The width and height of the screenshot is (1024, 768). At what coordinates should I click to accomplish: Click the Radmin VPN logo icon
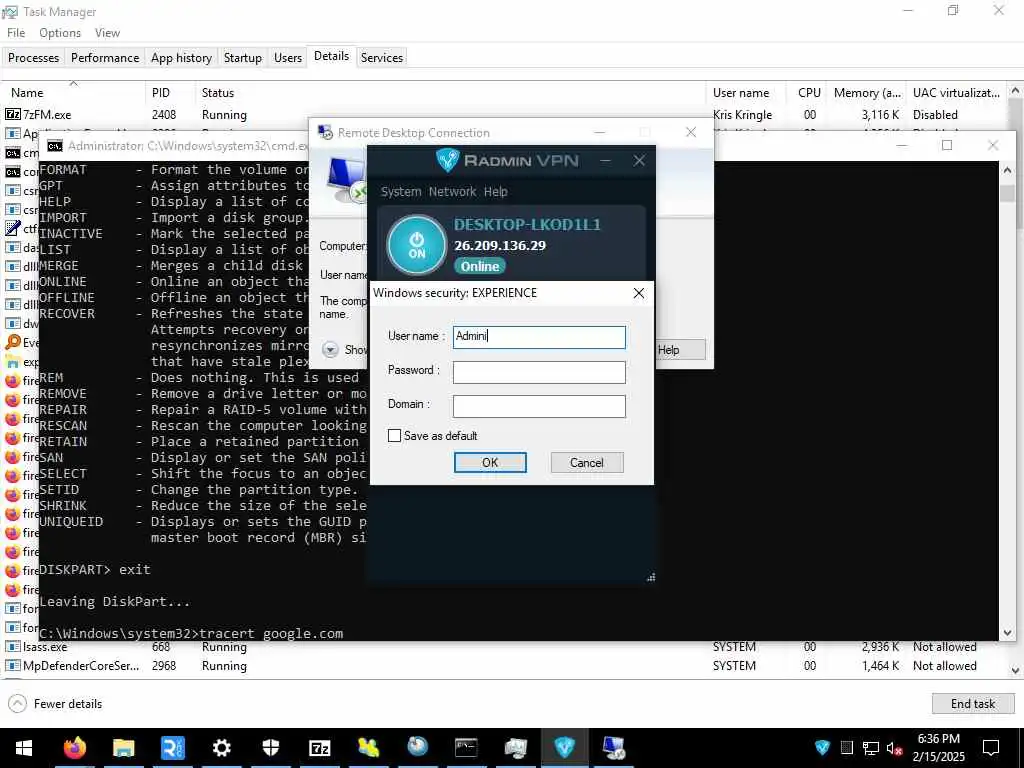[447, 160]
